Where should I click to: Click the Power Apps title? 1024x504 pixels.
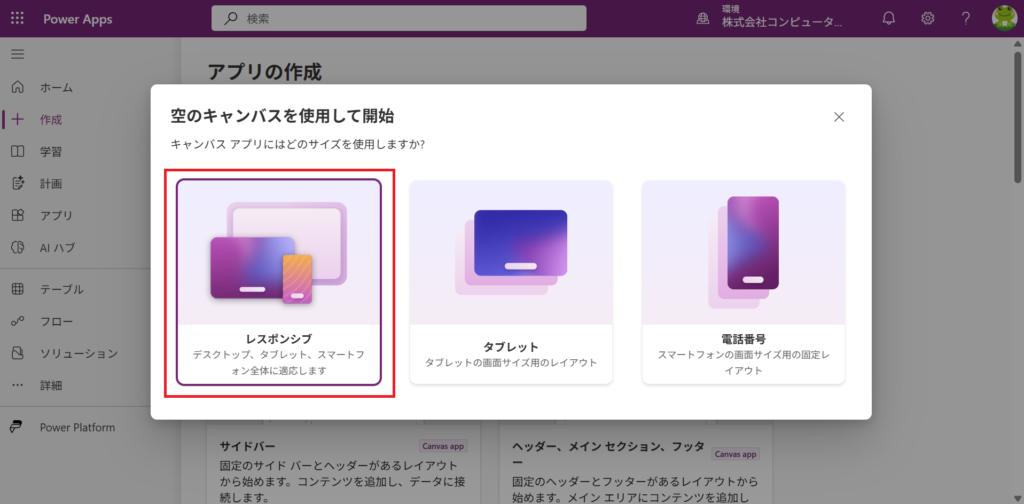(78, 19)
